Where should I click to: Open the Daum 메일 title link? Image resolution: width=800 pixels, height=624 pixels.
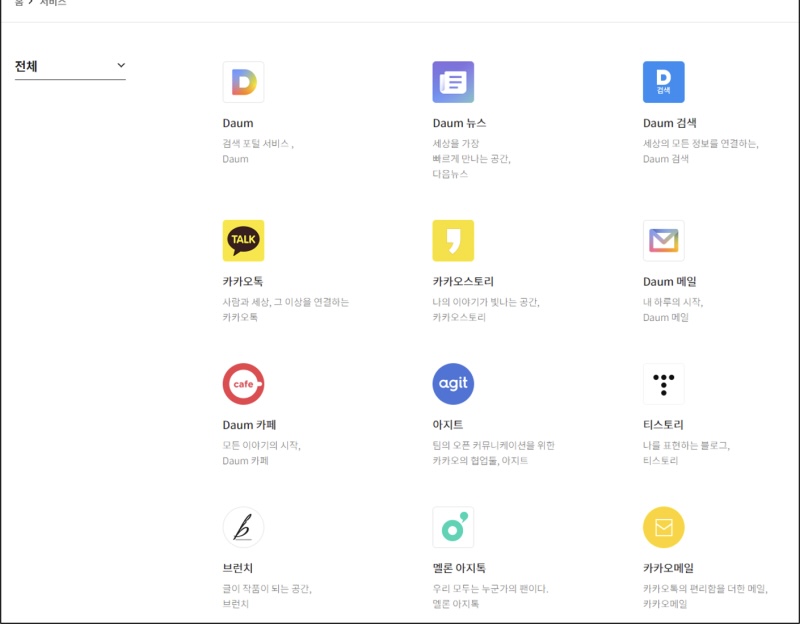(669, 282)
